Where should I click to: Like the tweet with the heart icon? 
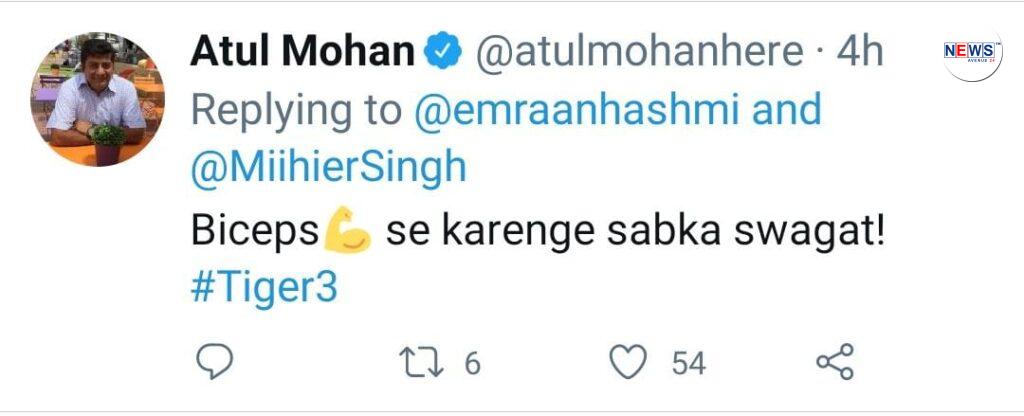coord(628,362)
